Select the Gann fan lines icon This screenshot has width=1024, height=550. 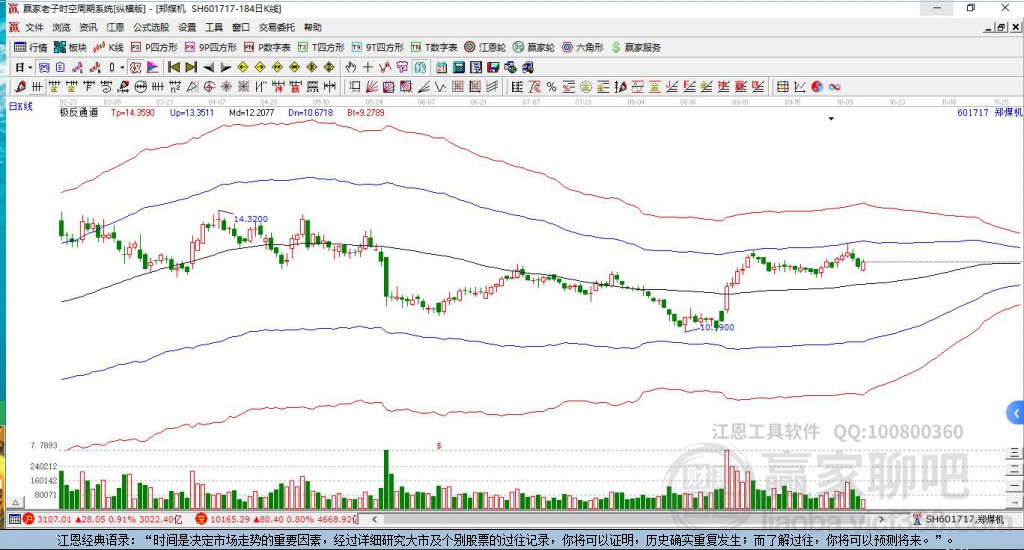[x=372, y=86]
